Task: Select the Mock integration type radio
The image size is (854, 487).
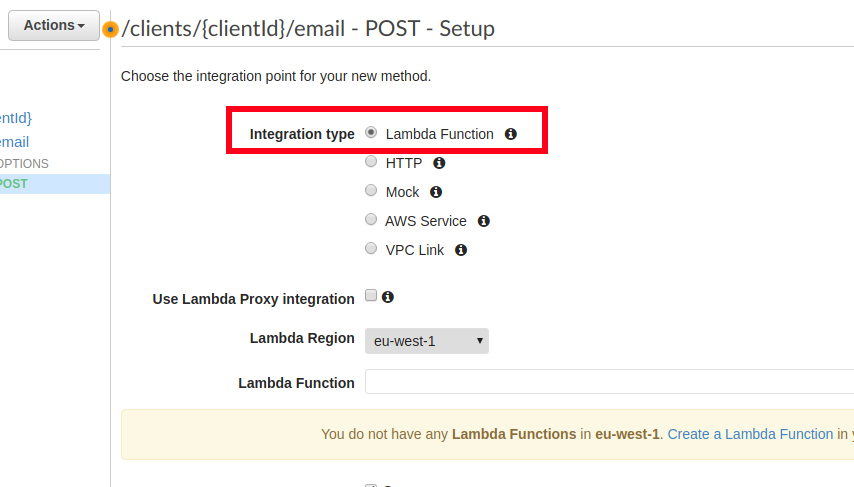Action: coord(371,190)
